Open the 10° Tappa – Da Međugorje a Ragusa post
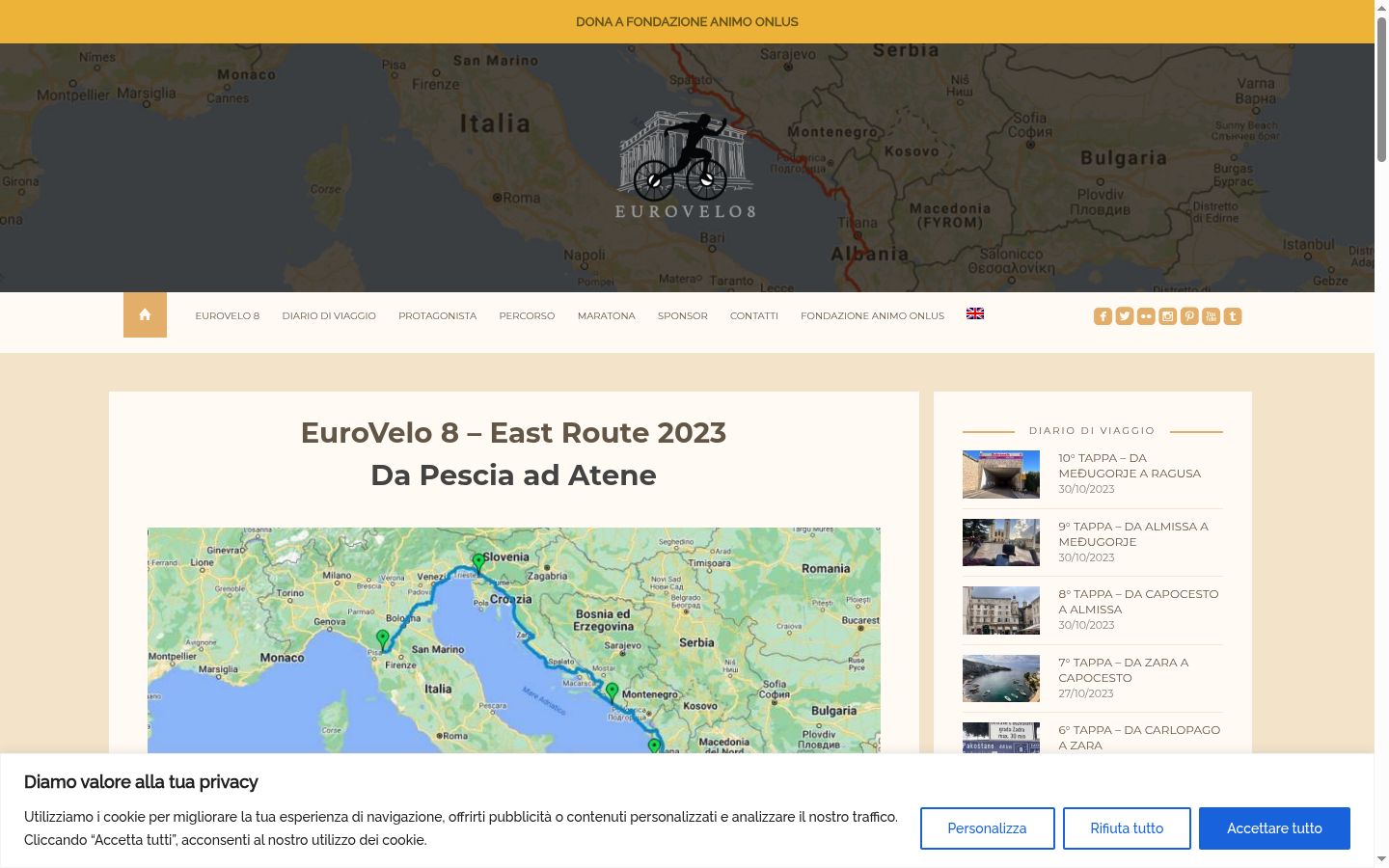Screen dimensions: 1389x868 [x=1130, y=466]
